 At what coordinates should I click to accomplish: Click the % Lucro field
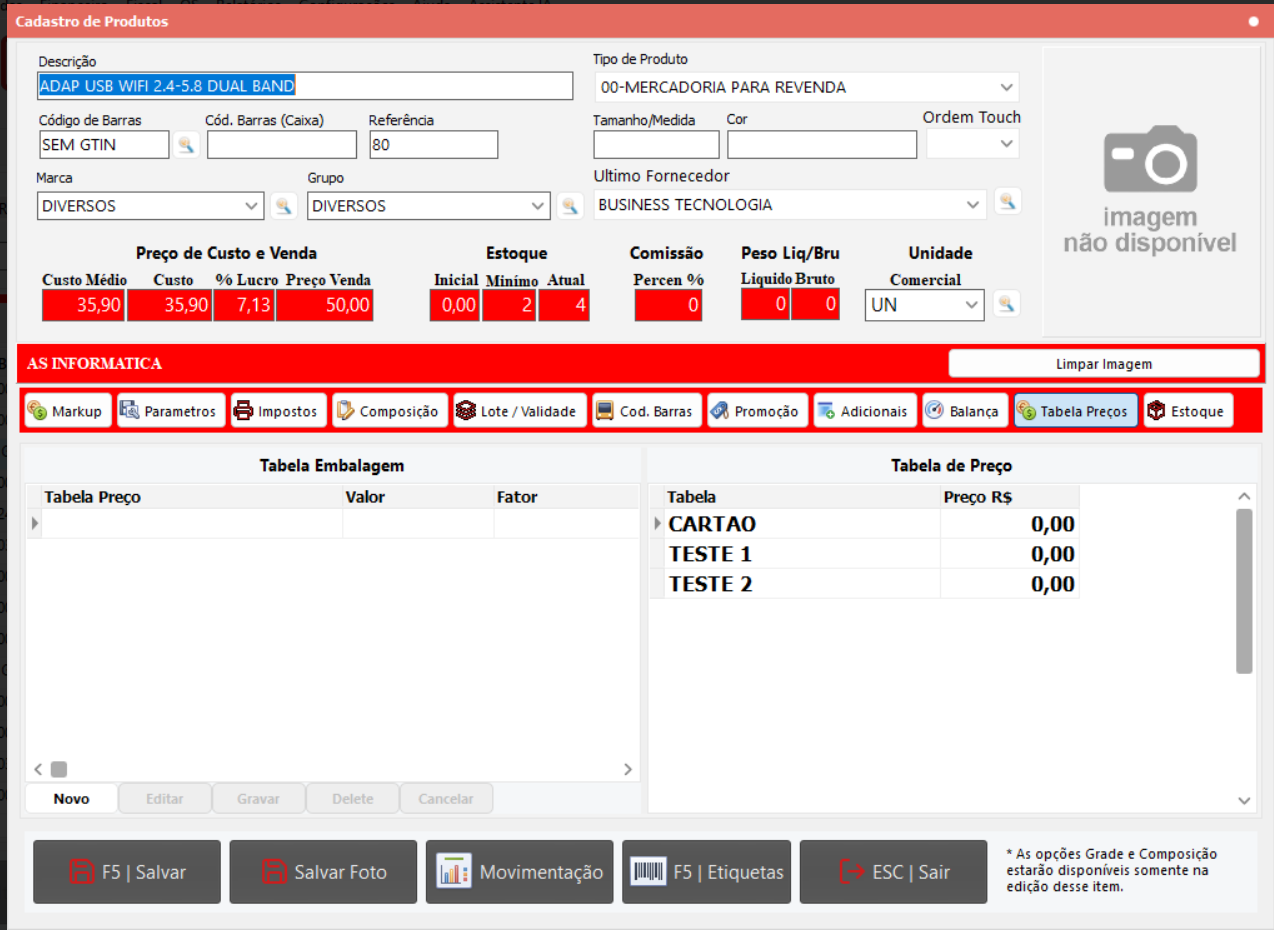(244, 305)
